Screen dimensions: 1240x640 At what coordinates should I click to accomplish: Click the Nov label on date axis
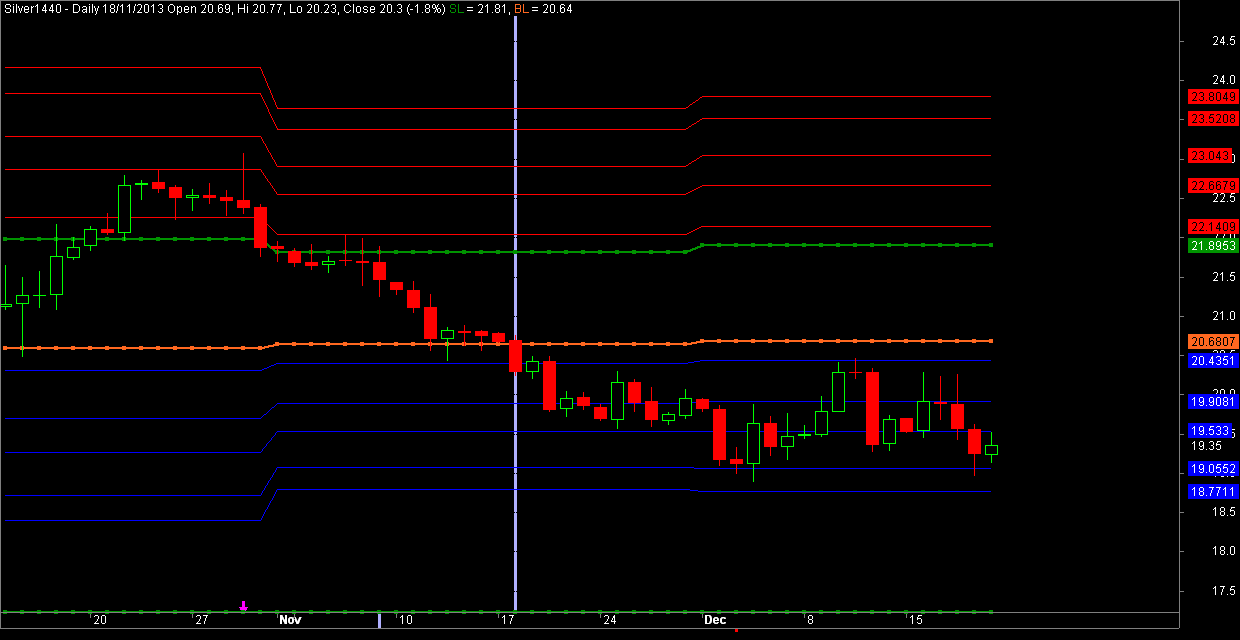290,621
